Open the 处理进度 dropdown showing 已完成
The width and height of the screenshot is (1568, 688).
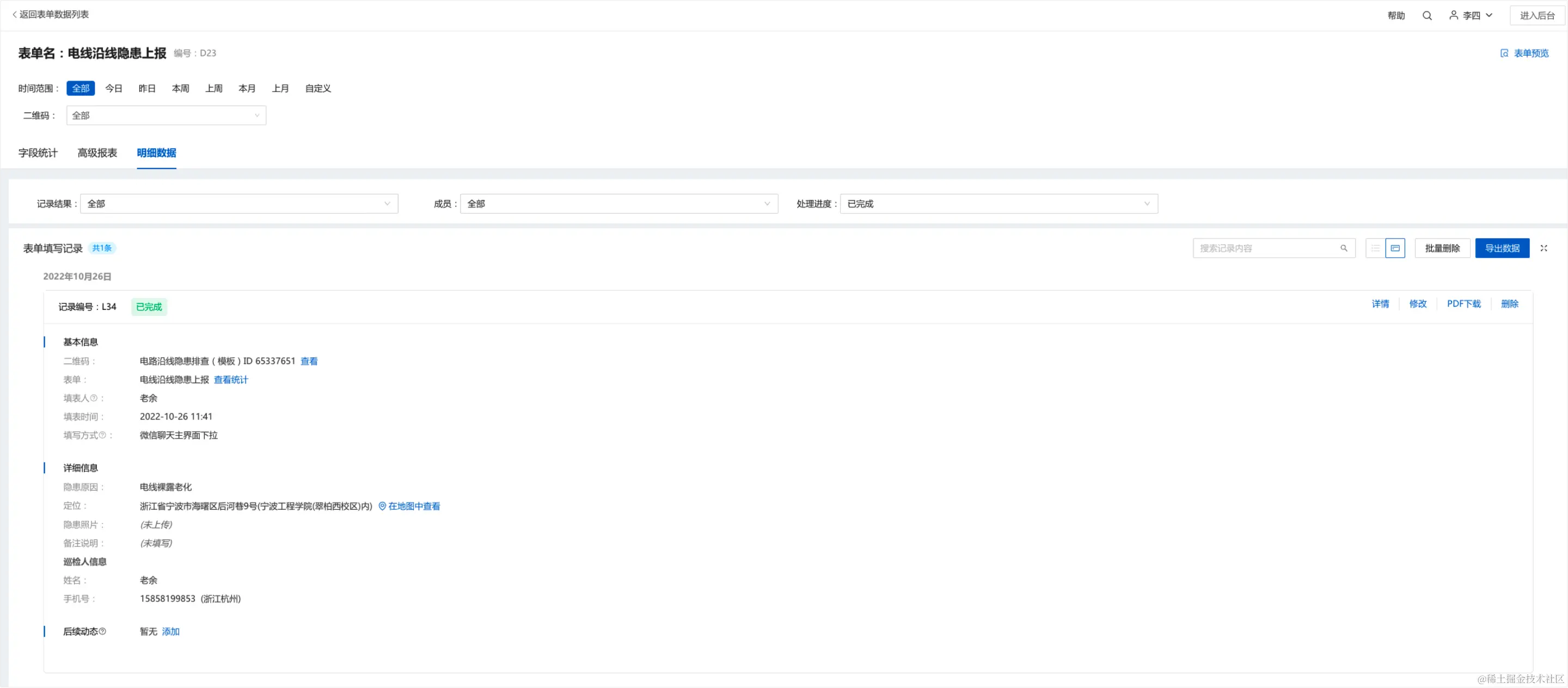(999, 204)
